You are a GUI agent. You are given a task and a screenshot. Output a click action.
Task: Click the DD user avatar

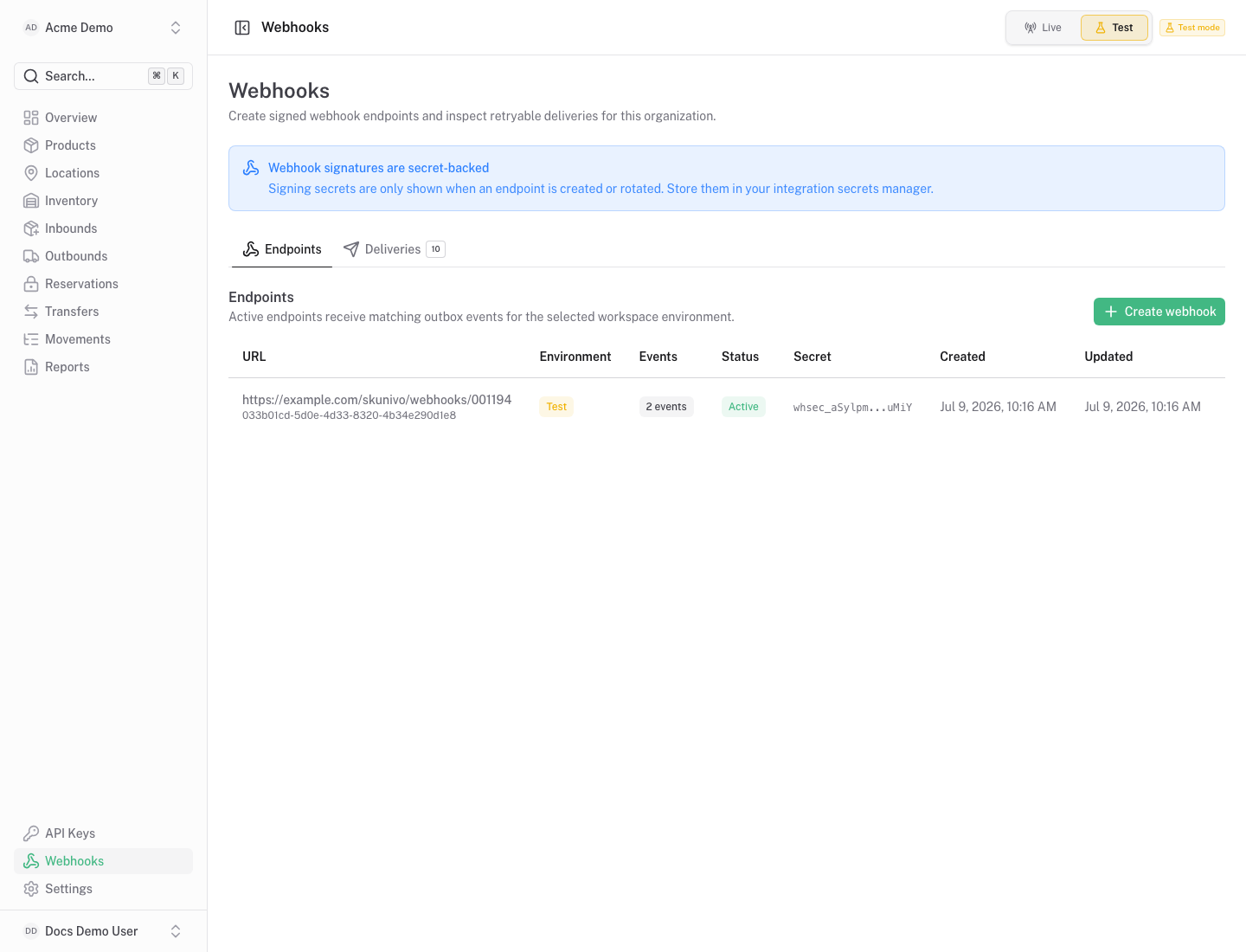click(31, 931)
